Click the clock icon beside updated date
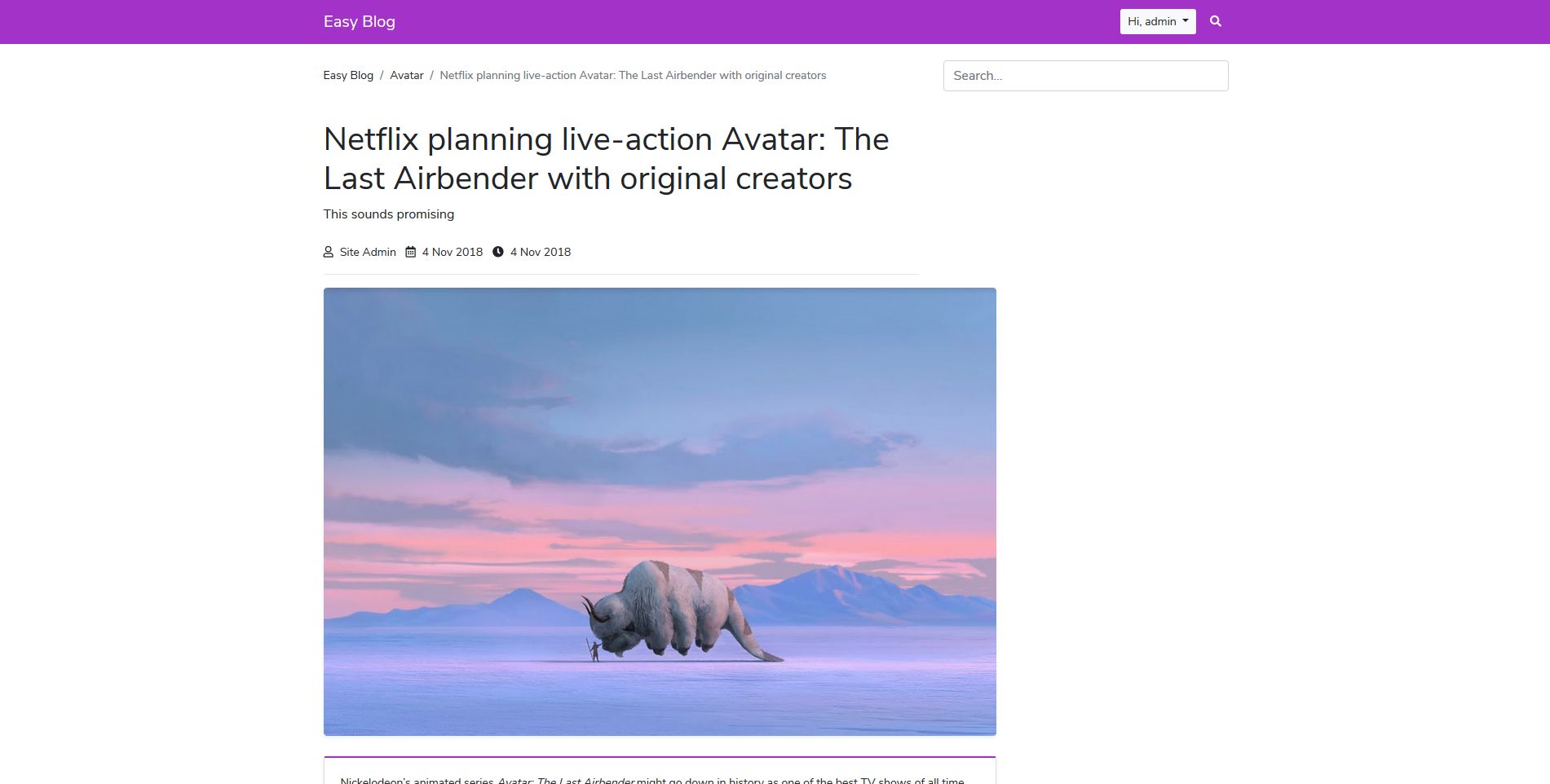Screen dimensions: 1550x784 pos(498,252)
